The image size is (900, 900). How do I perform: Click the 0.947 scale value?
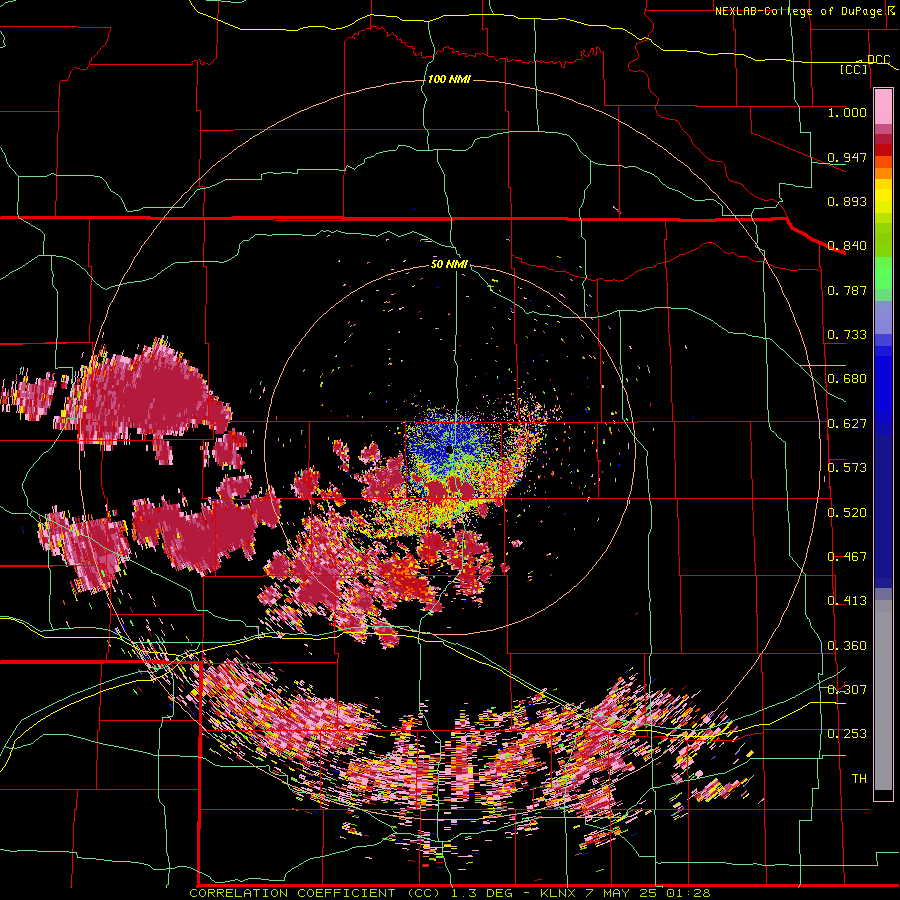pyautogui.click(x=847, y=157)
